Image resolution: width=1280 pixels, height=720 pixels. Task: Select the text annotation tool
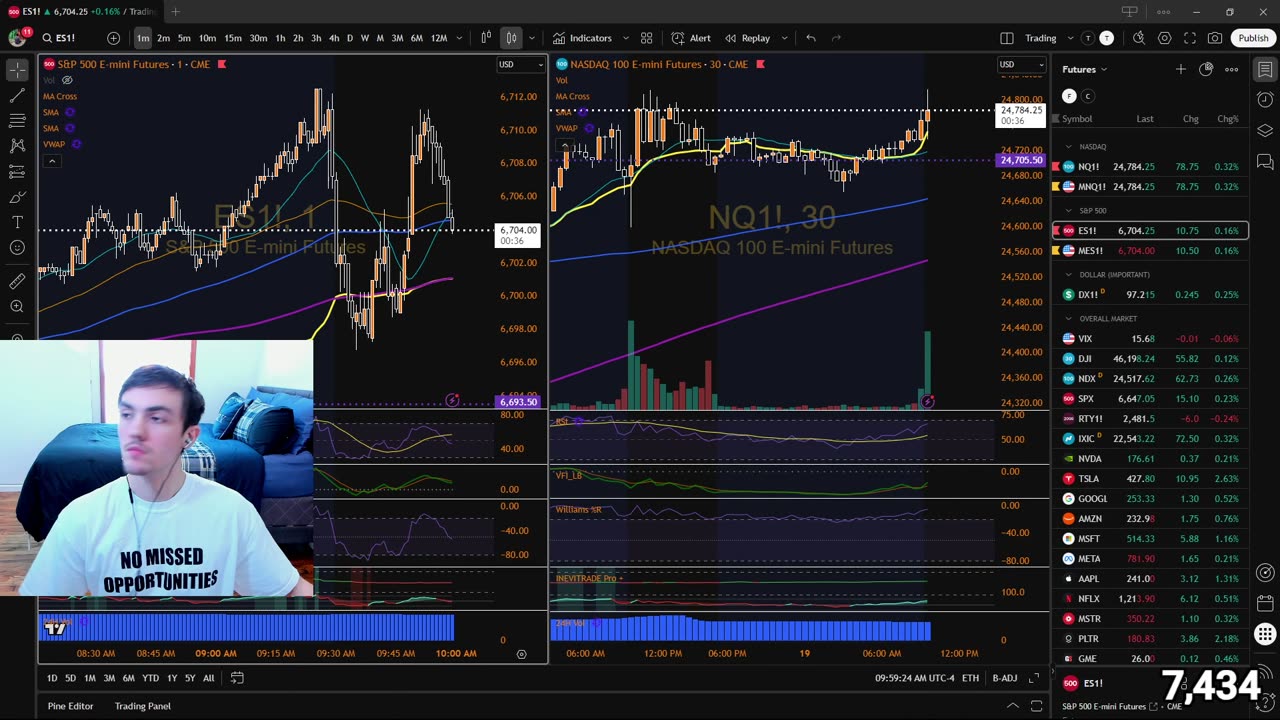click(17, 222)
